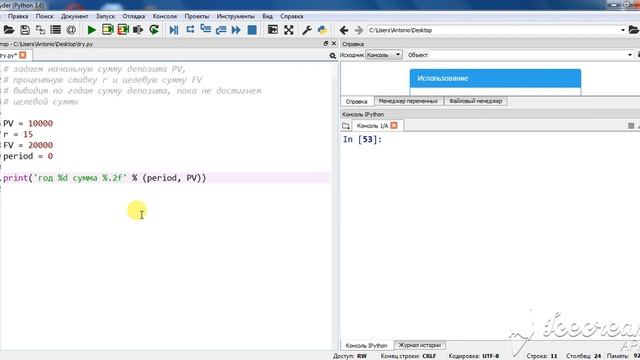640x360 pixels.
Task: Maximize the current pane icon
Action: (273, 30)
